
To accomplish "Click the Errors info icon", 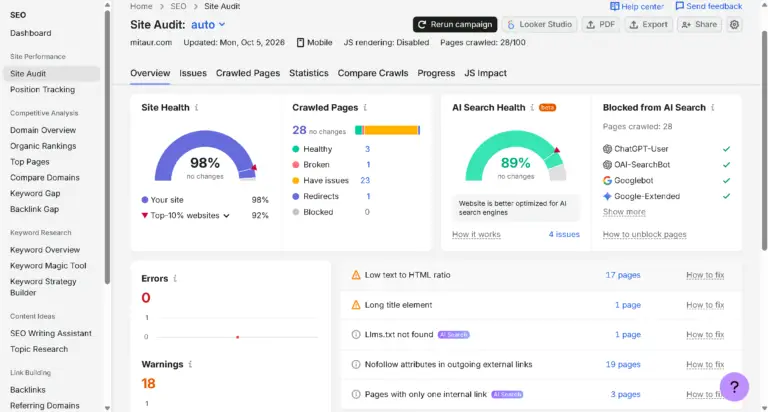I will click(175, 278).
